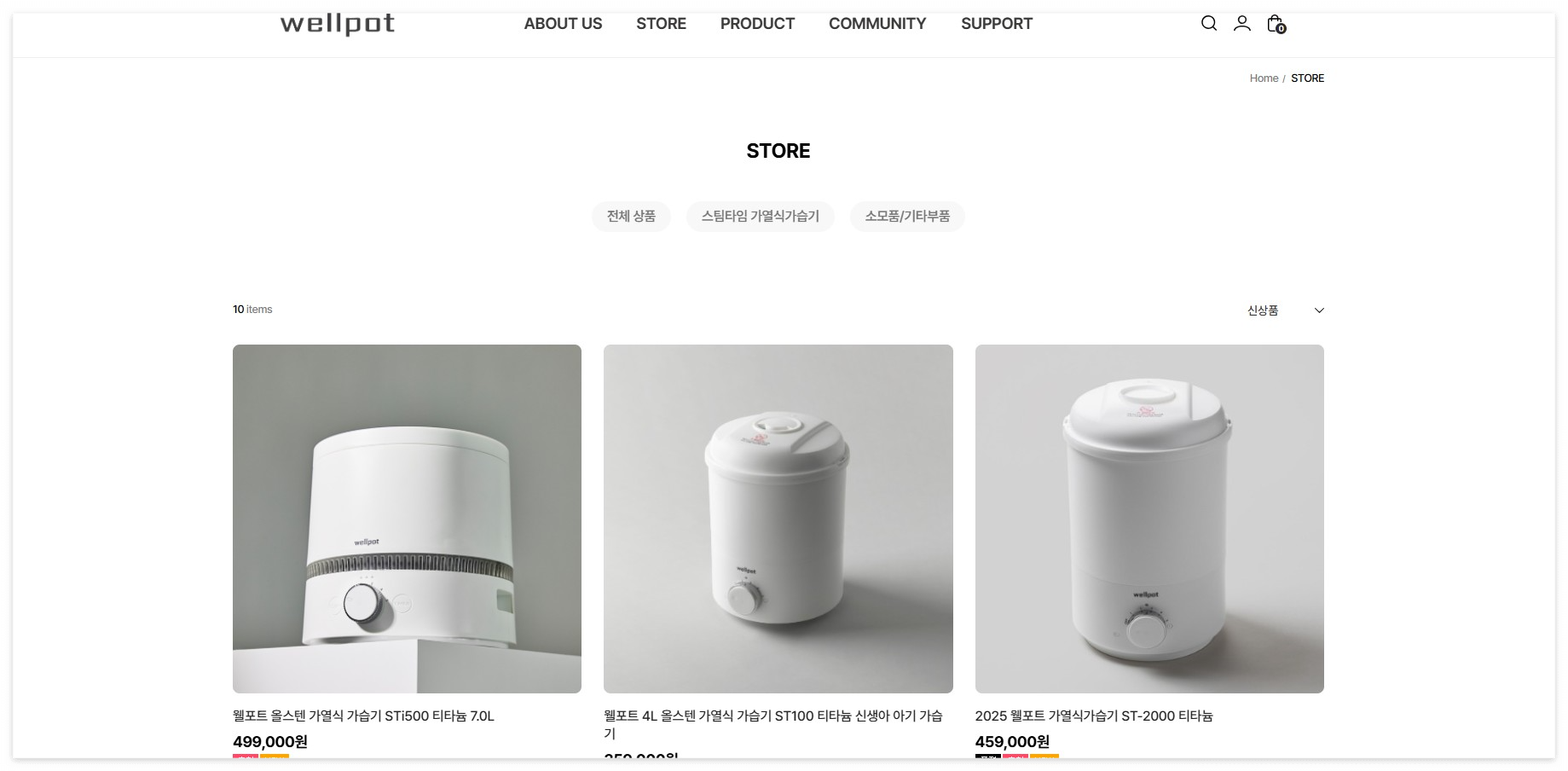This screenshot has height=771, width=1568.
Task: Expand the 신상품 sort dropdown
Action: coord(1285,310)
